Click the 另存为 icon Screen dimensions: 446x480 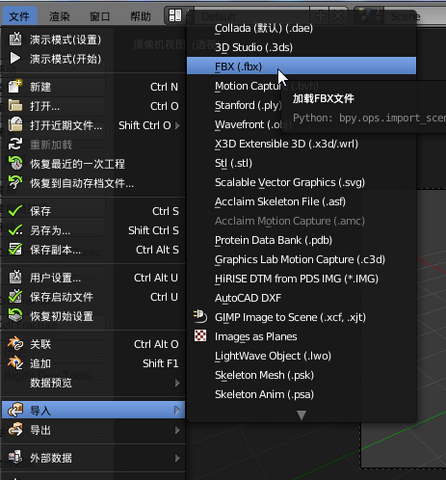pyautogui.click(x=15, y=230)
